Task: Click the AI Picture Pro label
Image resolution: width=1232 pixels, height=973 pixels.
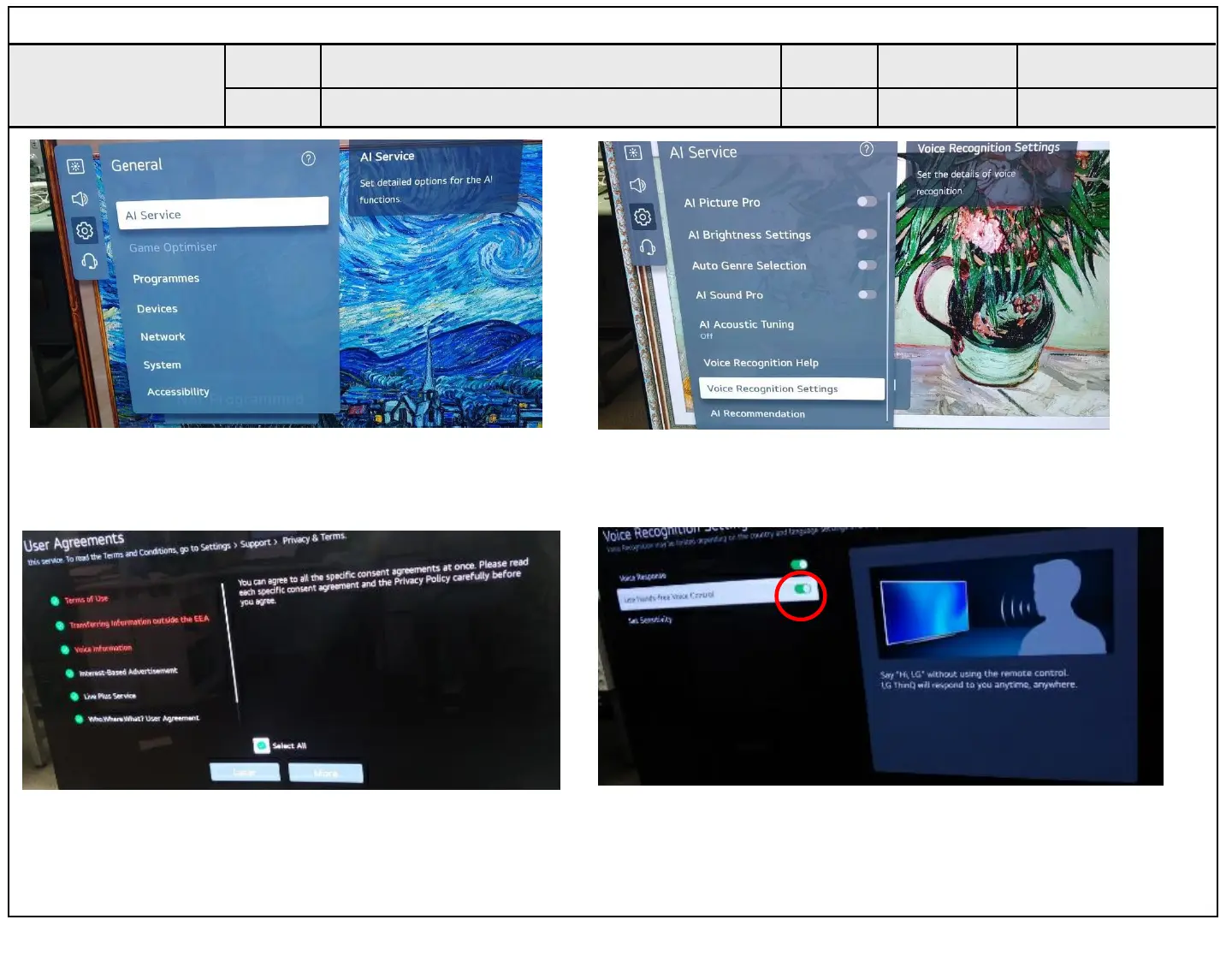Action: pos(722,203)
